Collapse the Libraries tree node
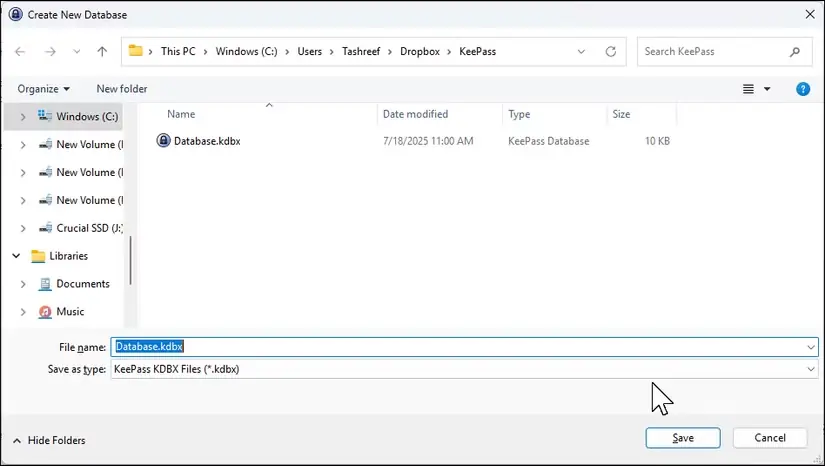825x466 pixels. pyautogui.click(x=16, y=256)
